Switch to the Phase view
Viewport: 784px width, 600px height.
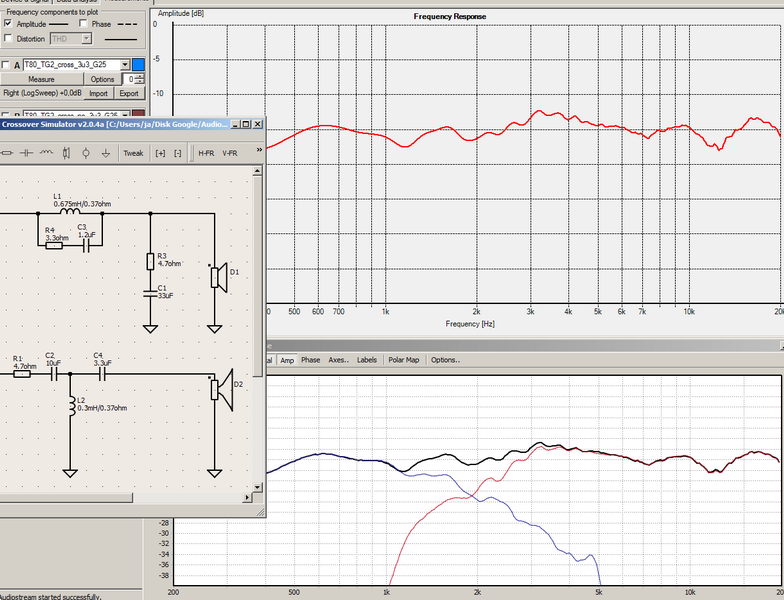310,360
